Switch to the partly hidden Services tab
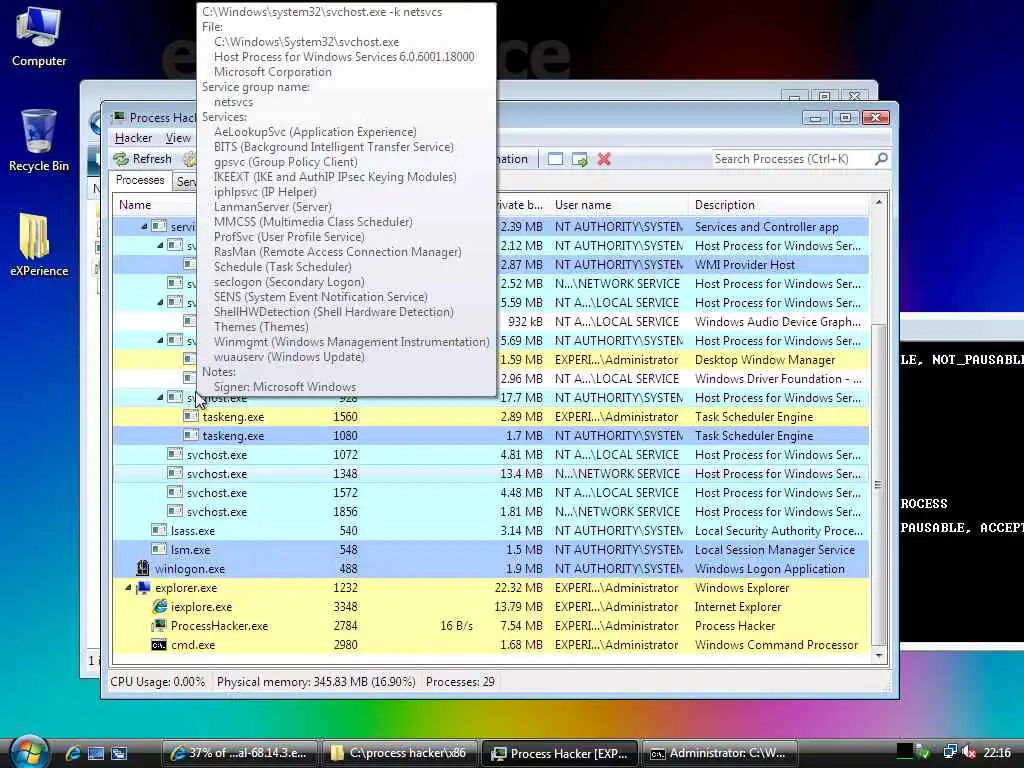 [x=185, y=182]
